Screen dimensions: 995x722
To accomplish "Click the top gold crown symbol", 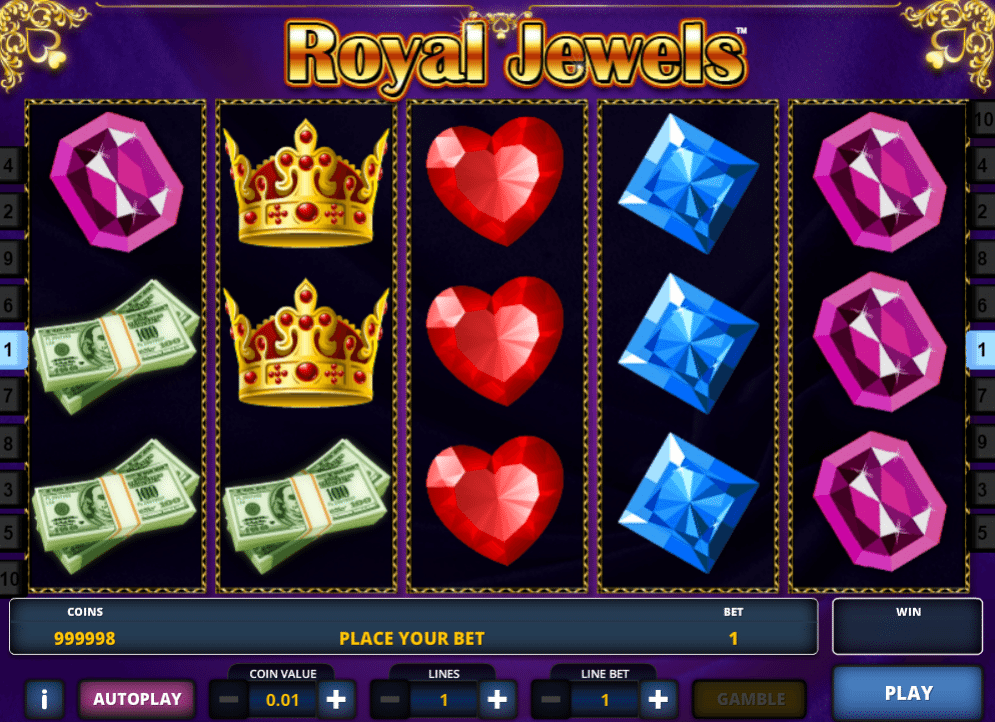I will 306,183.
